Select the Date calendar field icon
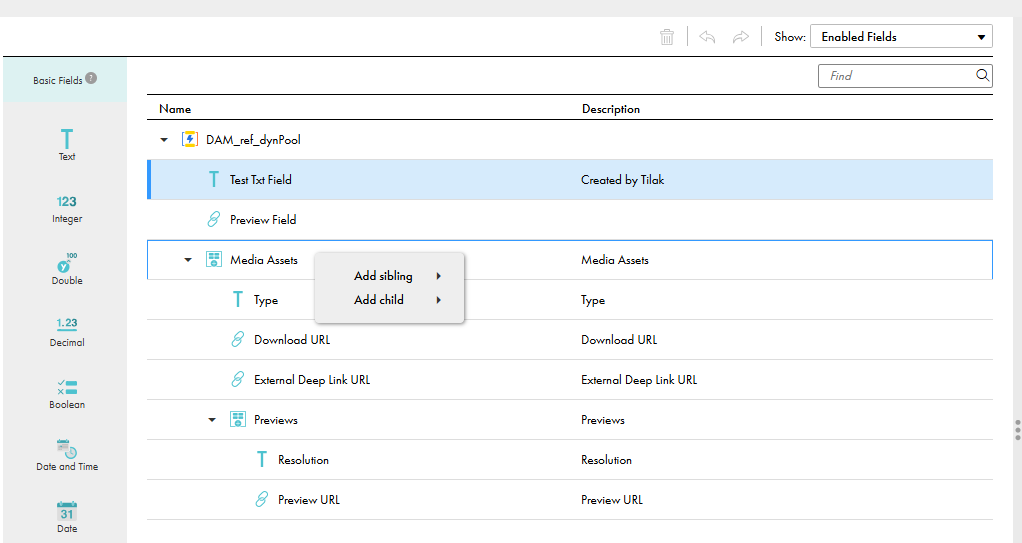This screenshot has width=1022, height=543. tap(66, 510)
